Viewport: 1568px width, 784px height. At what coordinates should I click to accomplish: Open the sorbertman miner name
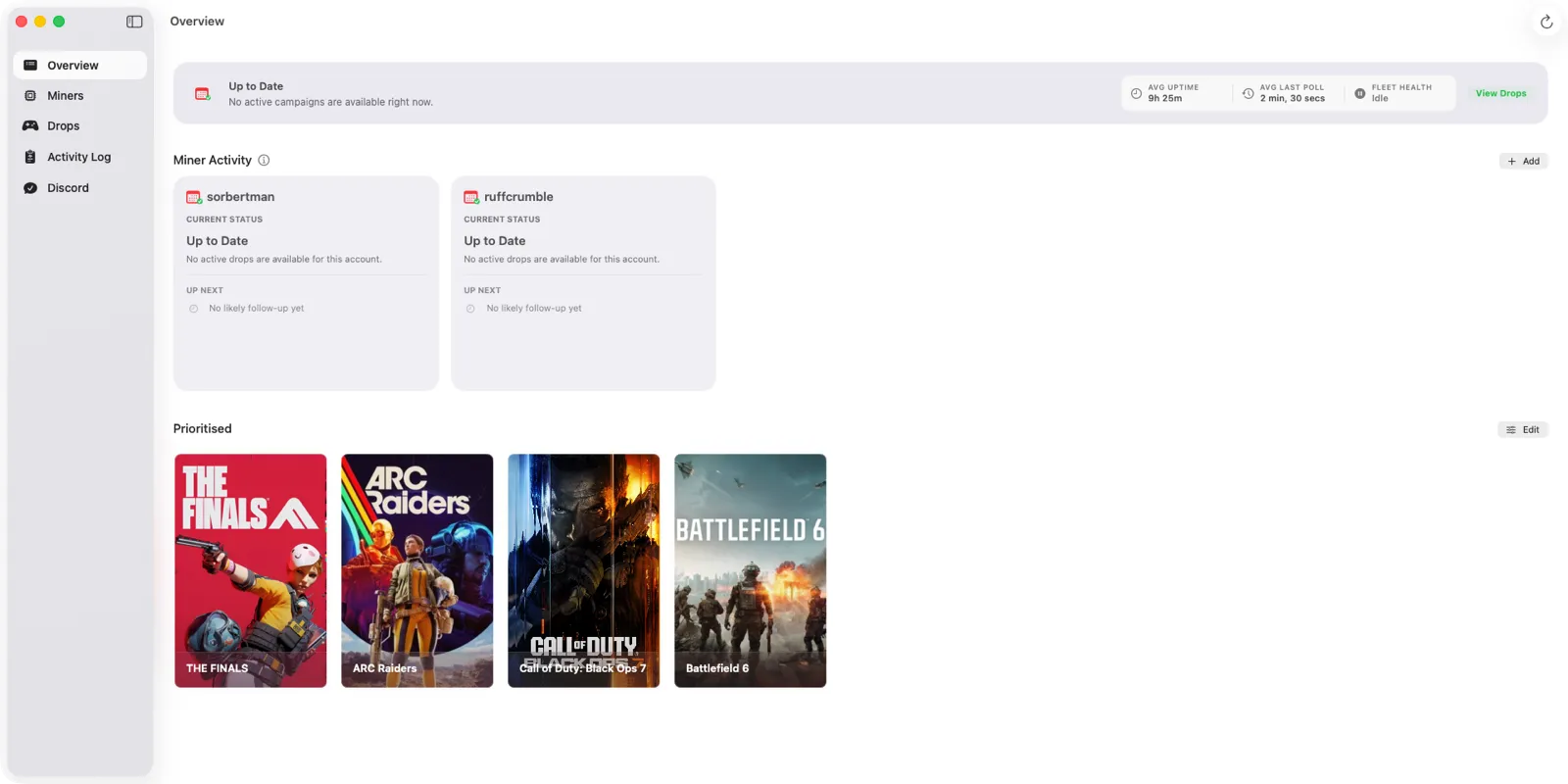coord(240,197)
